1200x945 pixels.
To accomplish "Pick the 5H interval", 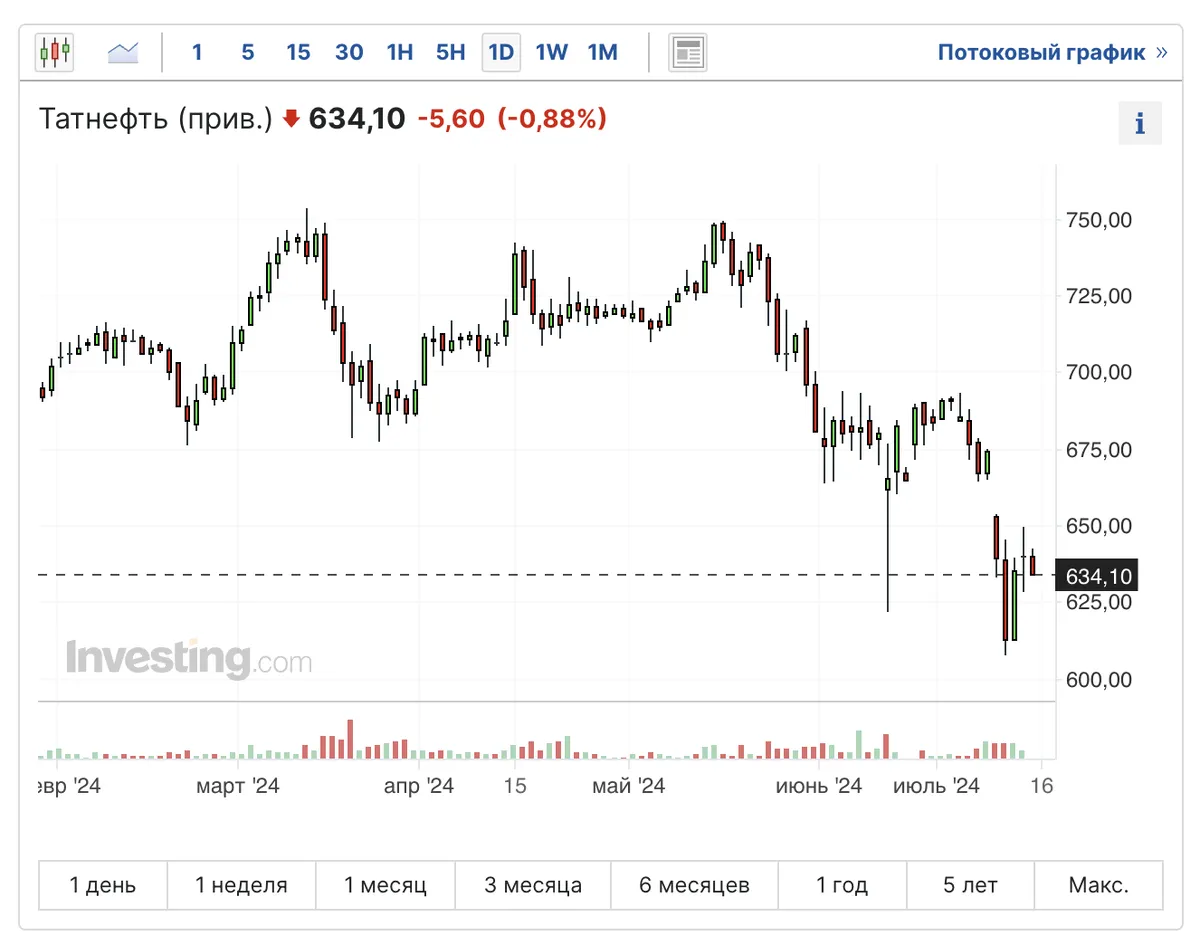I will 451,52.
